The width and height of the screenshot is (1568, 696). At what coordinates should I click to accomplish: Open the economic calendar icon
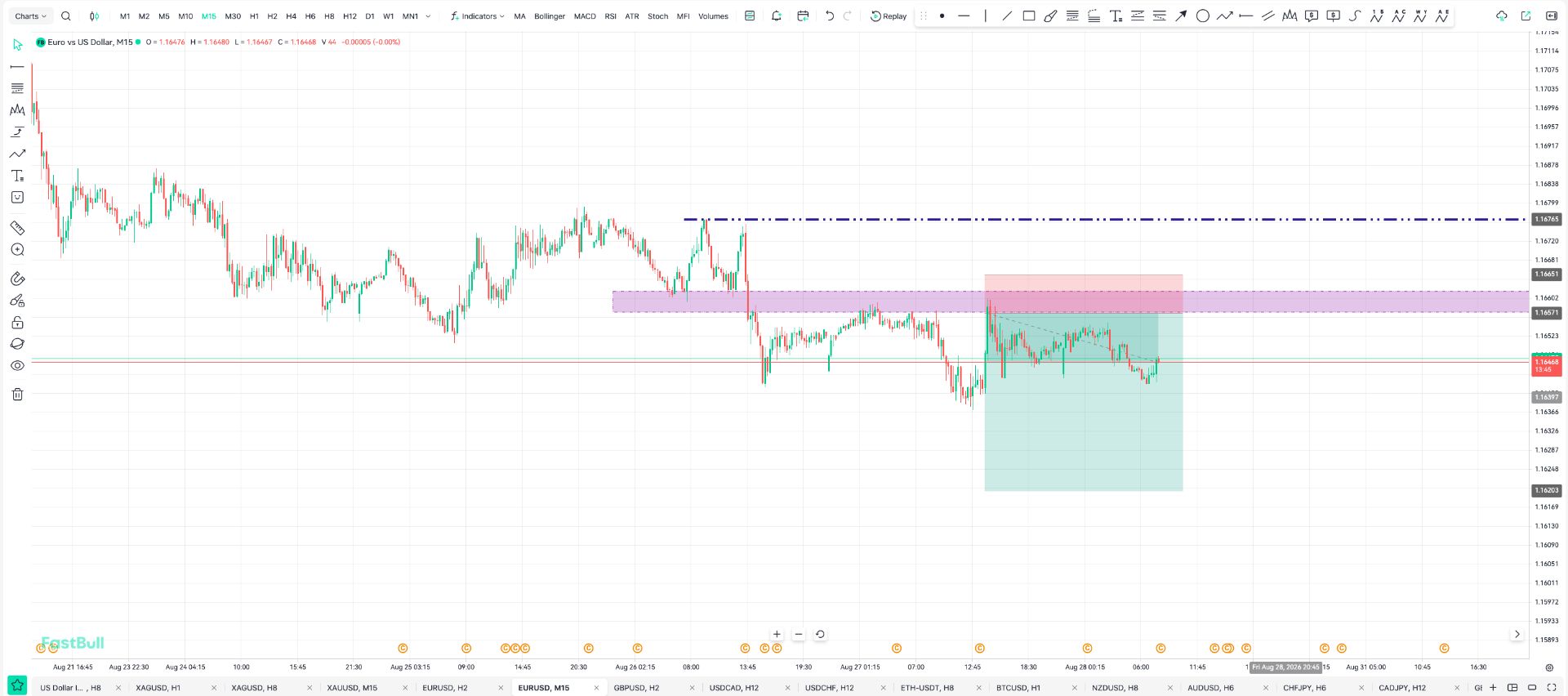tap(803, 16)
